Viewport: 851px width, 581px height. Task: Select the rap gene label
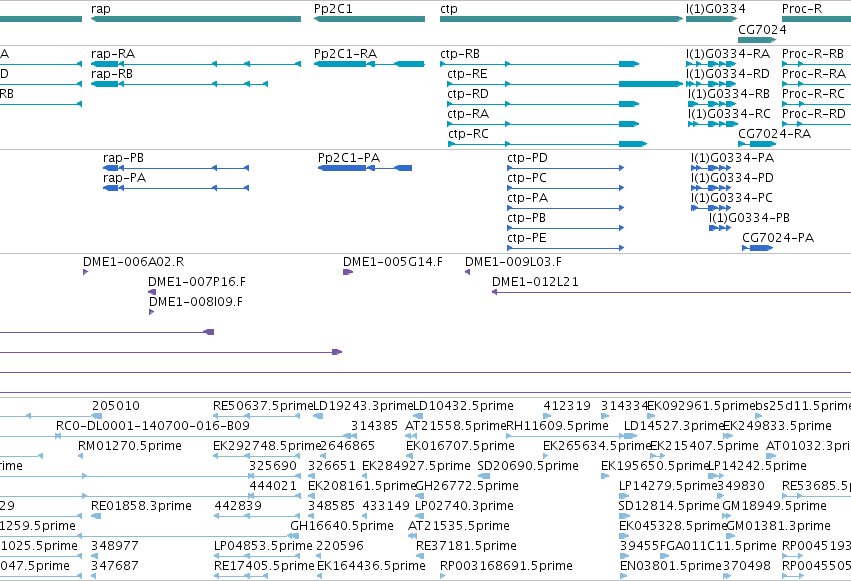[101, 9]
